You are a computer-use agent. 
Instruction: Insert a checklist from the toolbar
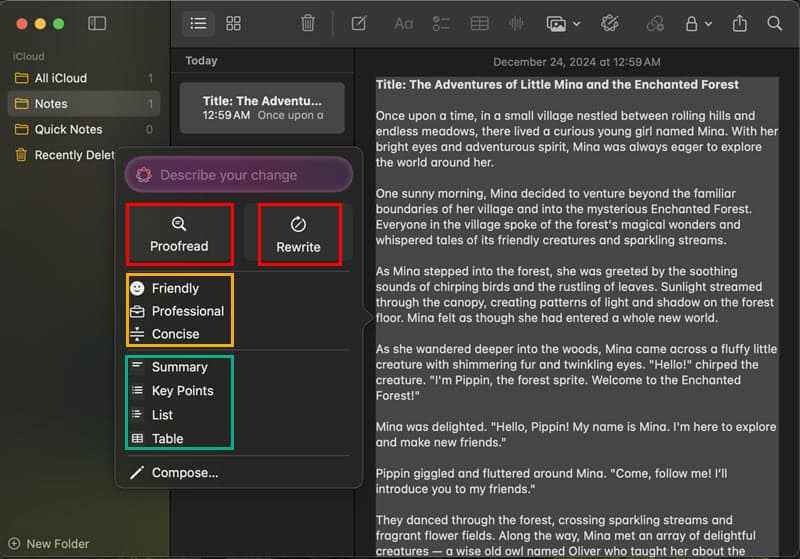(441, 23)
